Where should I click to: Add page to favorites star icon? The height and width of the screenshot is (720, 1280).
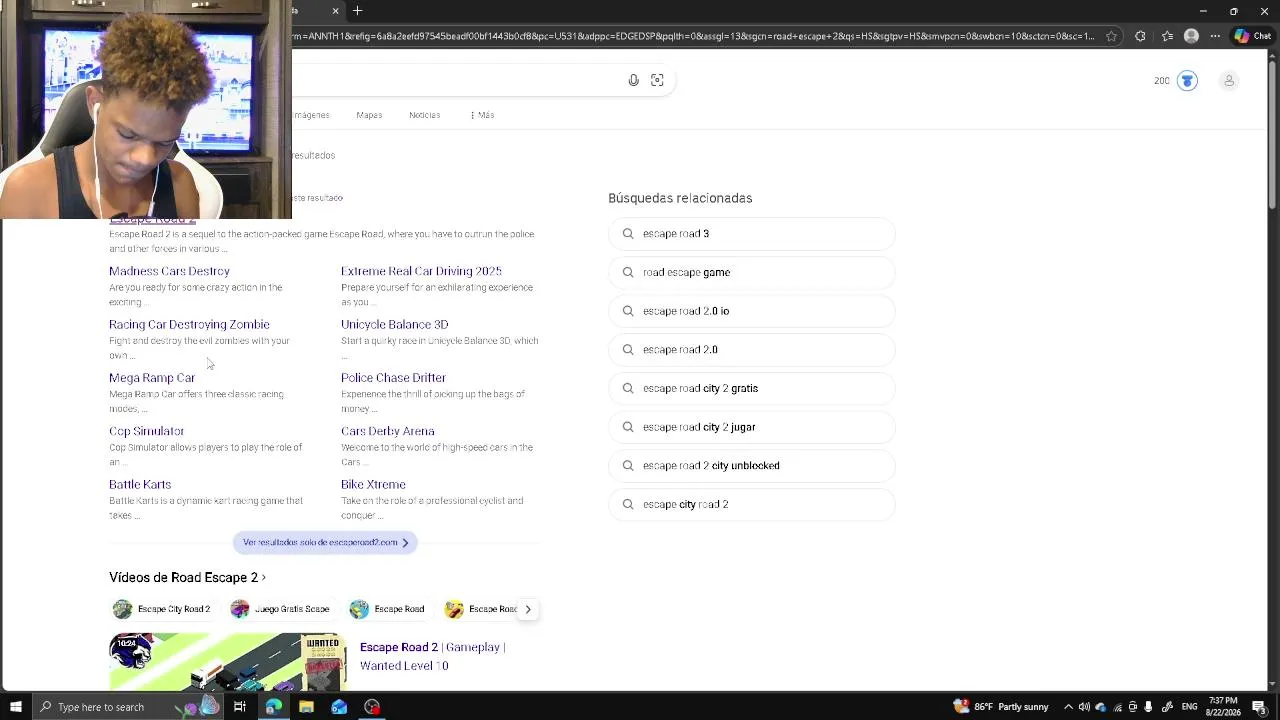1111,36
